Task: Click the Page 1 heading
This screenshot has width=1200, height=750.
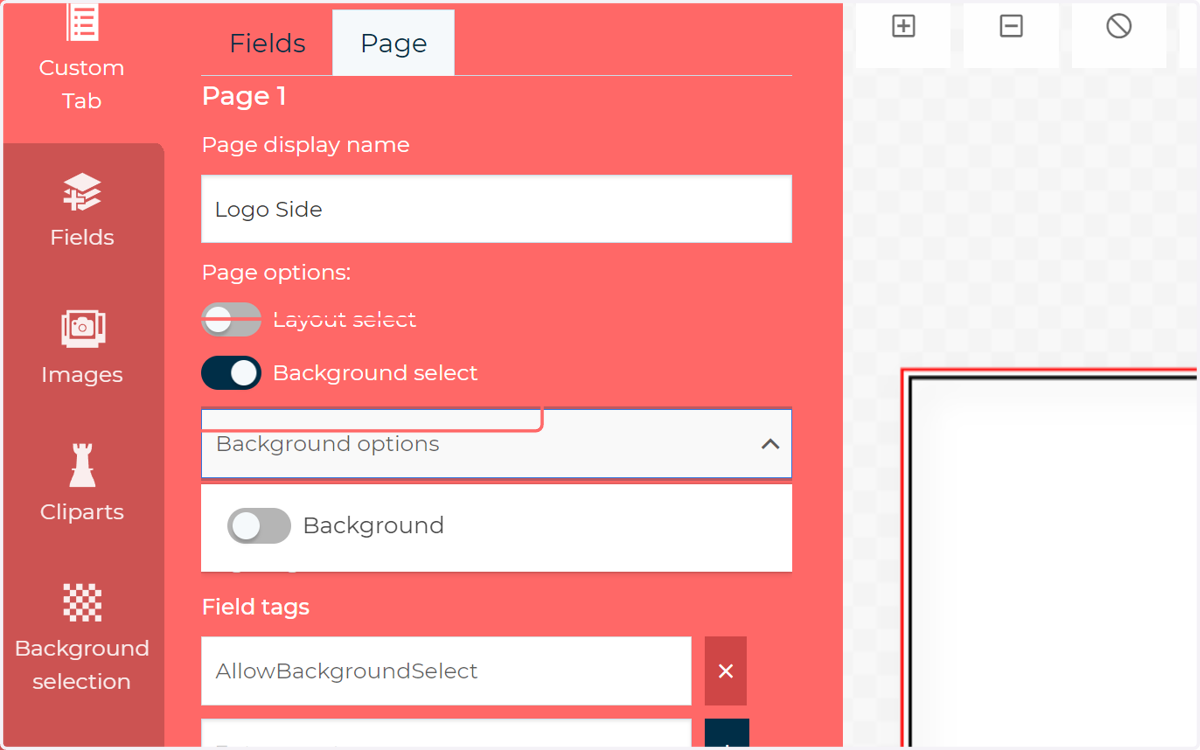Action: (244, 96)
